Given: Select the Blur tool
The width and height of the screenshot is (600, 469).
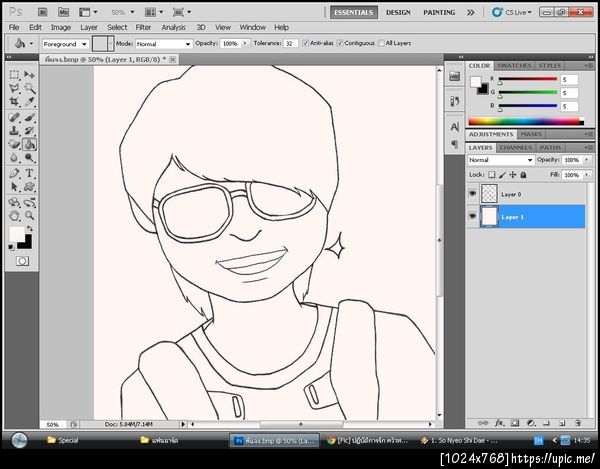Looking at the screenshot, I should click(x=14, y=158).
